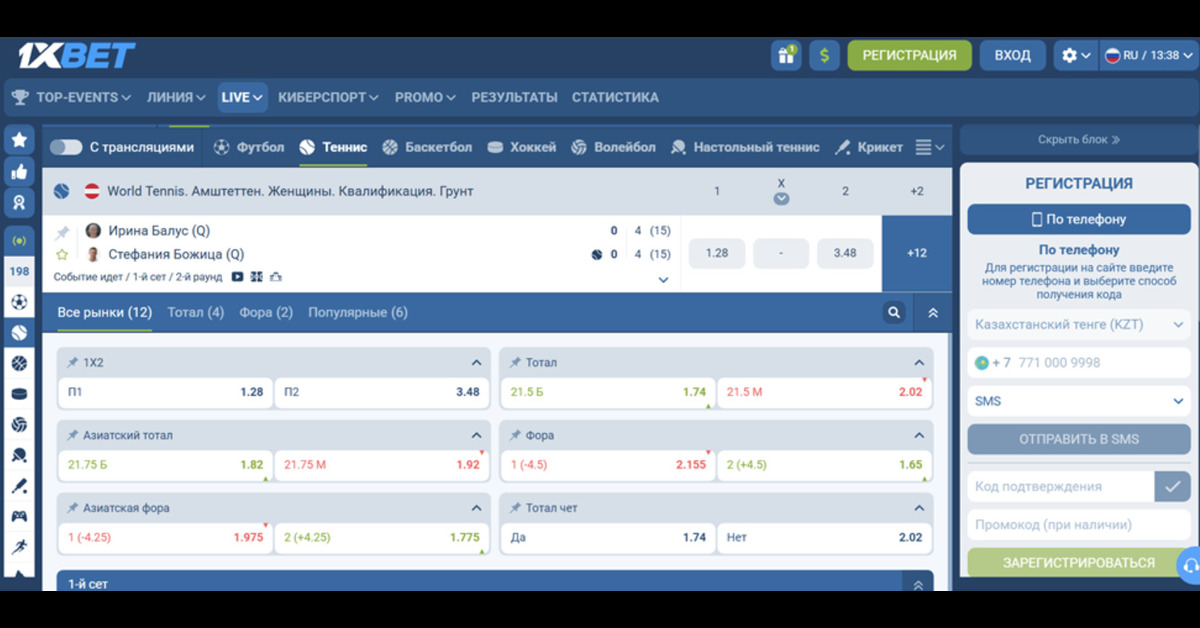Screen dimensions: 1200x628
Task: Add Стефания Божица match to favorites star
Action: (62, 255)
